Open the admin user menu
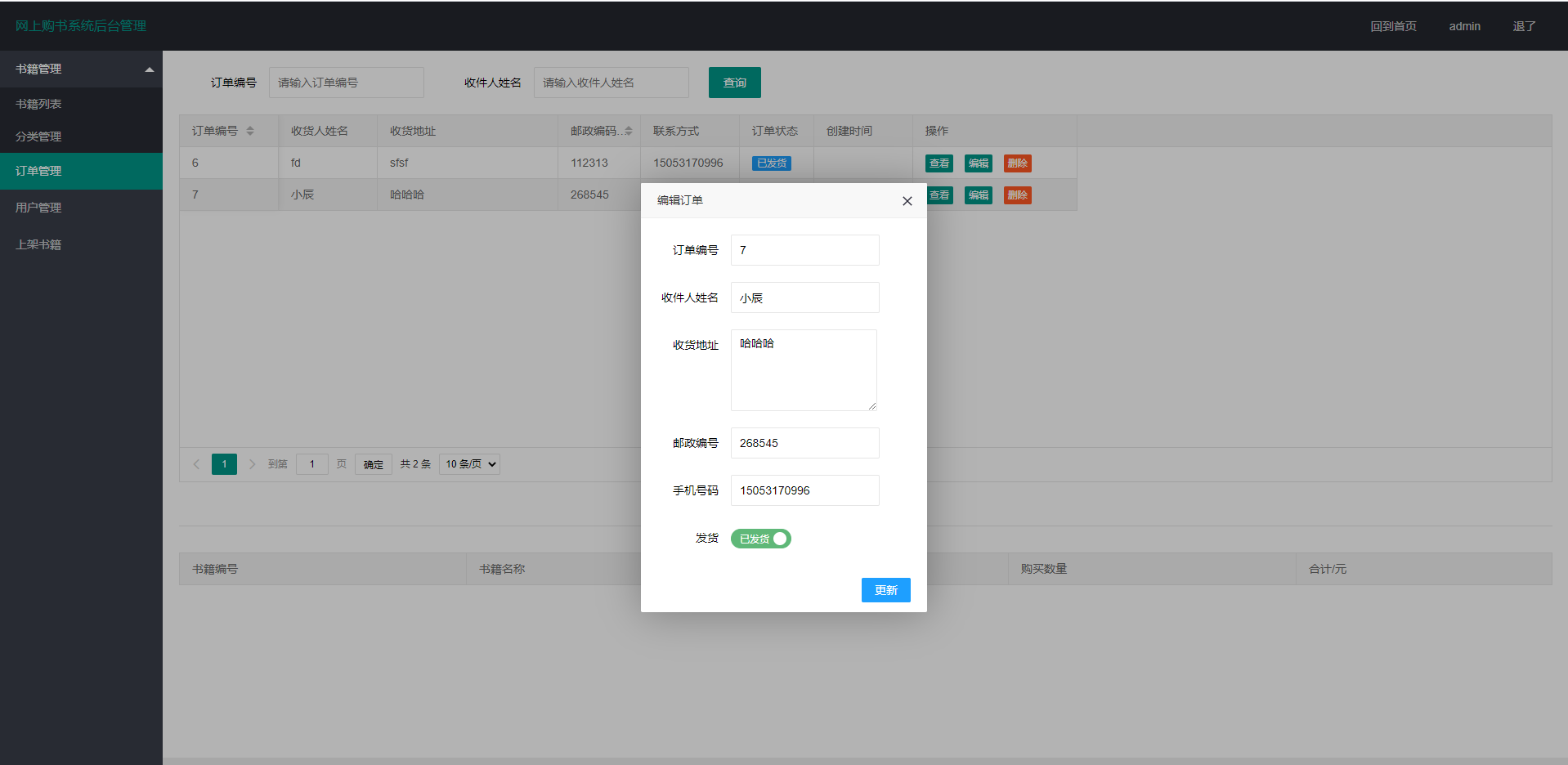 click(1464, 26)
